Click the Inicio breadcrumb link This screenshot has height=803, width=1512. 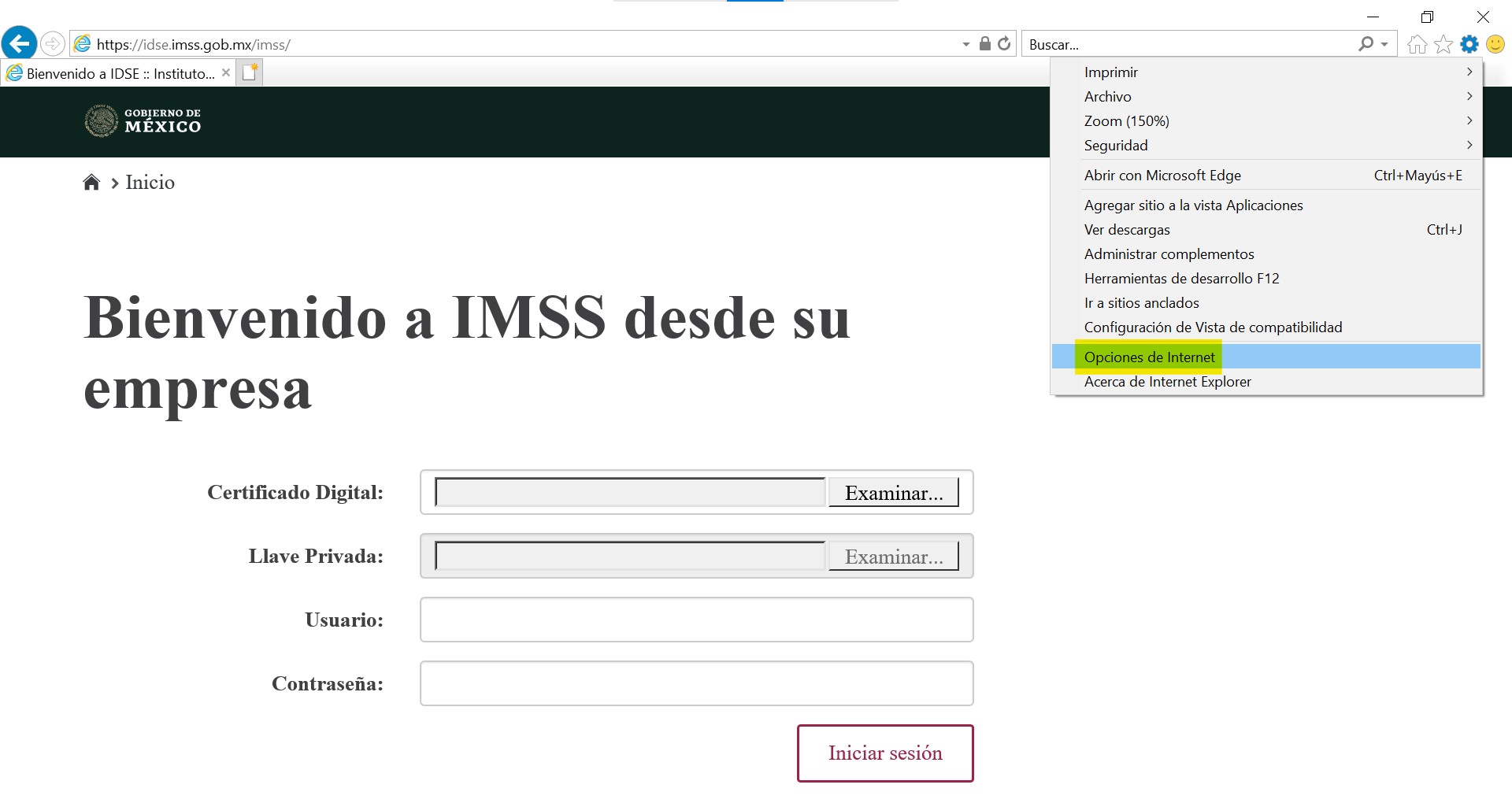click(150, 183)
